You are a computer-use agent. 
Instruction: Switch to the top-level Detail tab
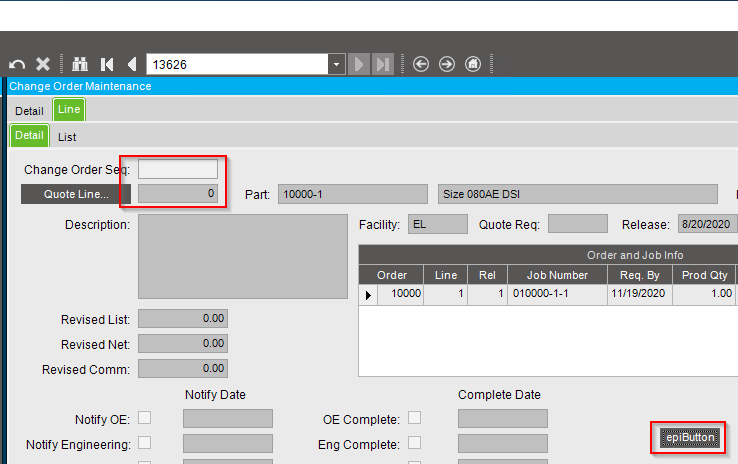coord(29,111)
